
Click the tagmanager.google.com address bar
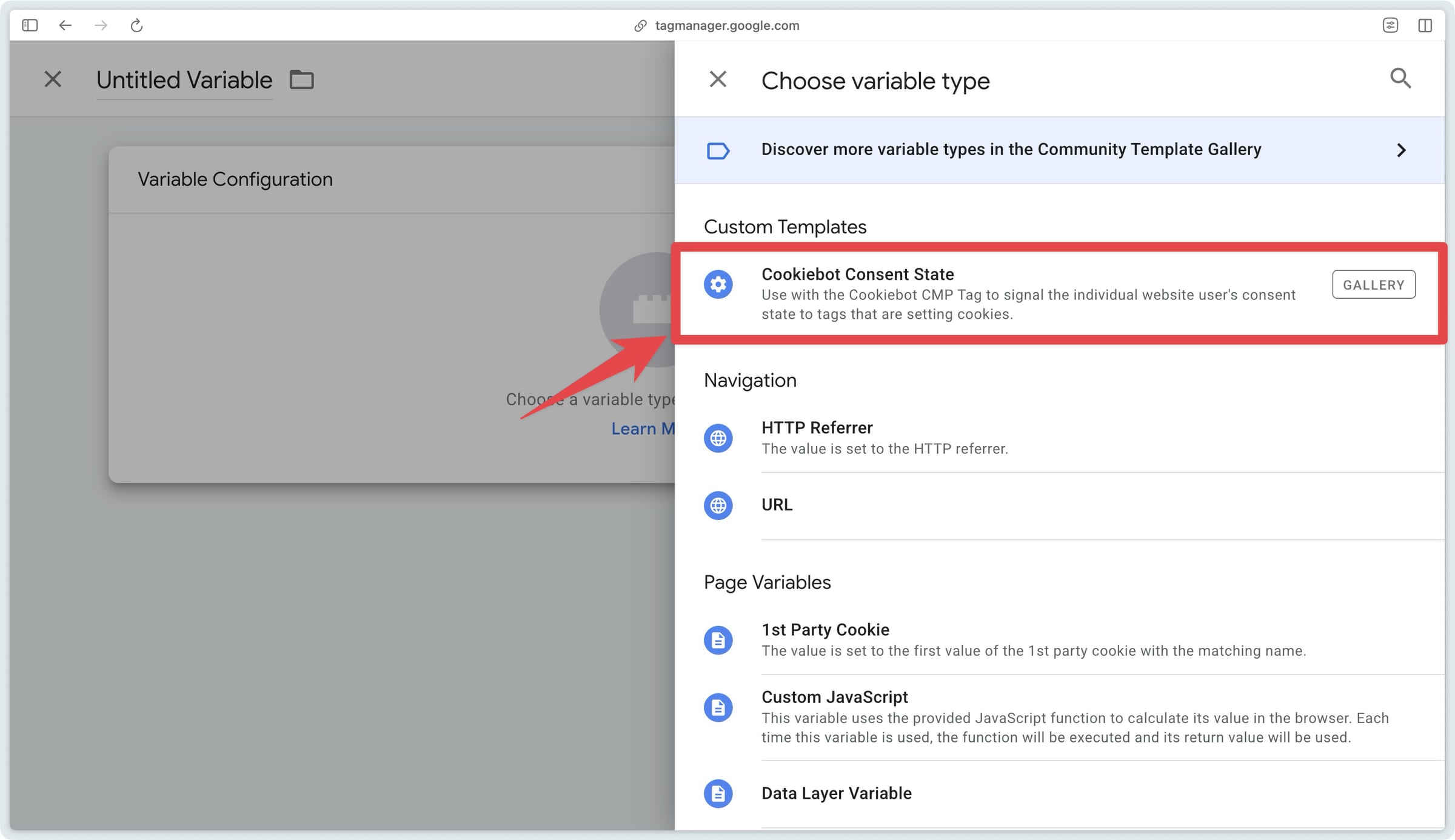[717, 25]
